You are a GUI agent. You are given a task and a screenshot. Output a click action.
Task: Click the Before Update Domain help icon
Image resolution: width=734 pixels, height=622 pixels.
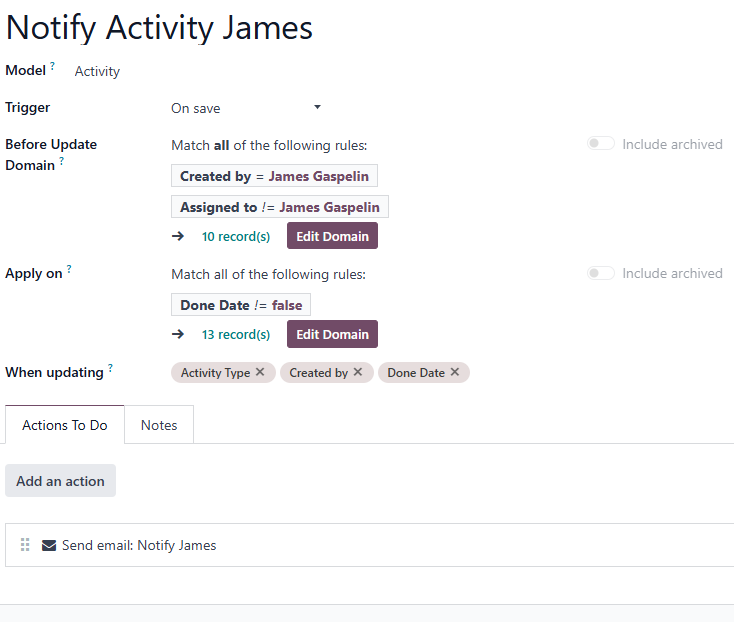(61, 161)
